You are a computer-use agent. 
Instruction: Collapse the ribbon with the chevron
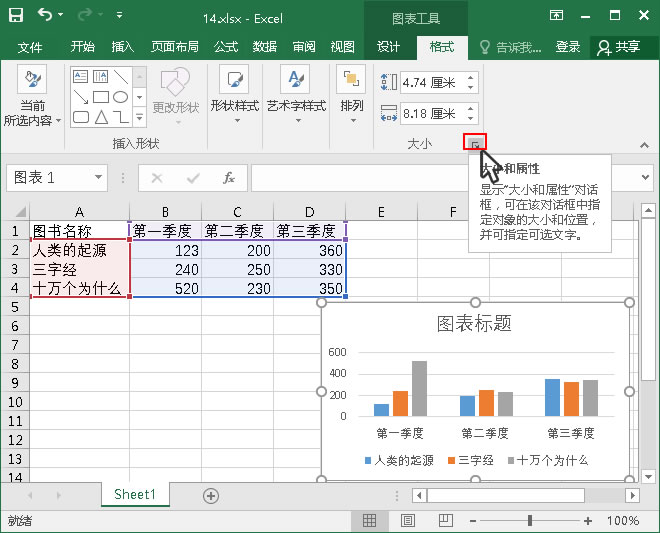[x=644, y=145]
